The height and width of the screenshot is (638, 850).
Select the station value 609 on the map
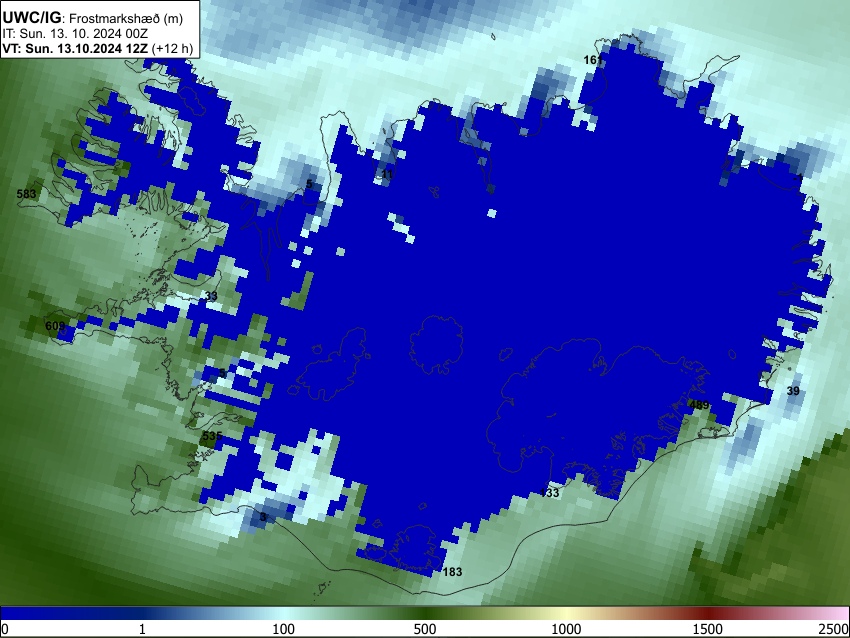pyautogui.click(x=55, y=326)
